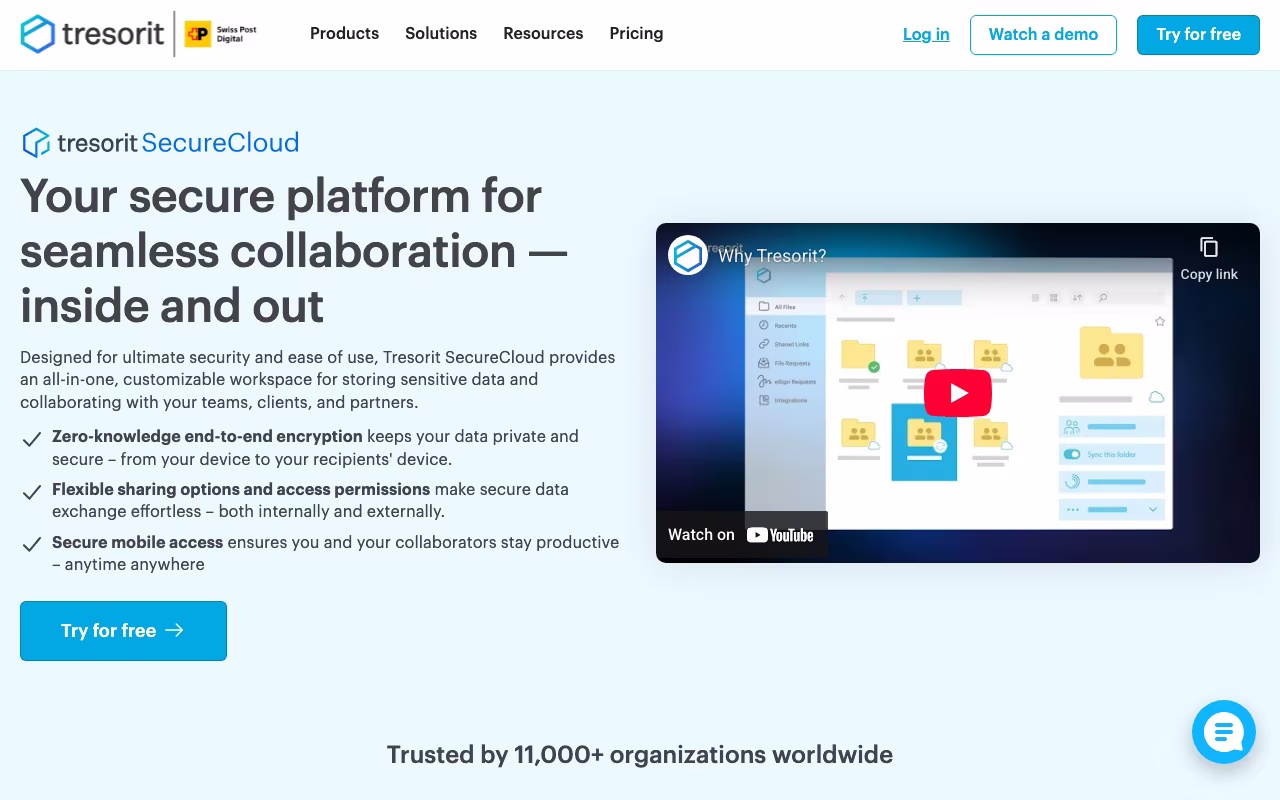Click the header Try for free button
Screen dimensions: 1280x800
[x=1198, y=34]
